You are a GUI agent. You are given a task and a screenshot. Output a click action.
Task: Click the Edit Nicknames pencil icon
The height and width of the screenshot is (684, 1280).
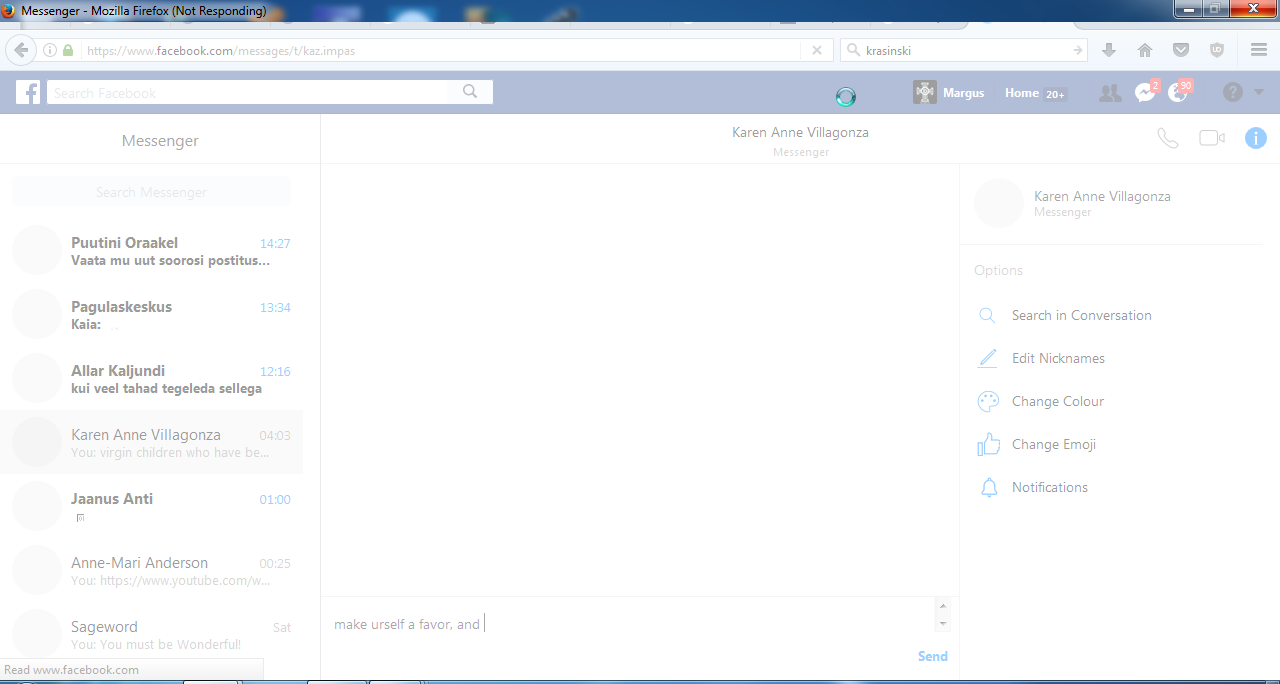click(x=988, y=358)
